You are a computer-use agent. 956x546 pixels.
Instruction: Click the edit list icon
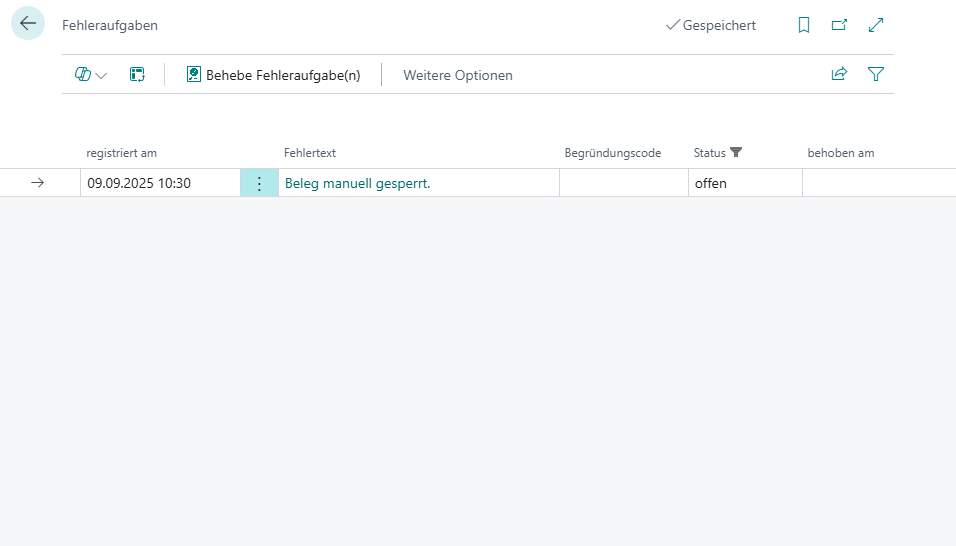tap(137, 74)
